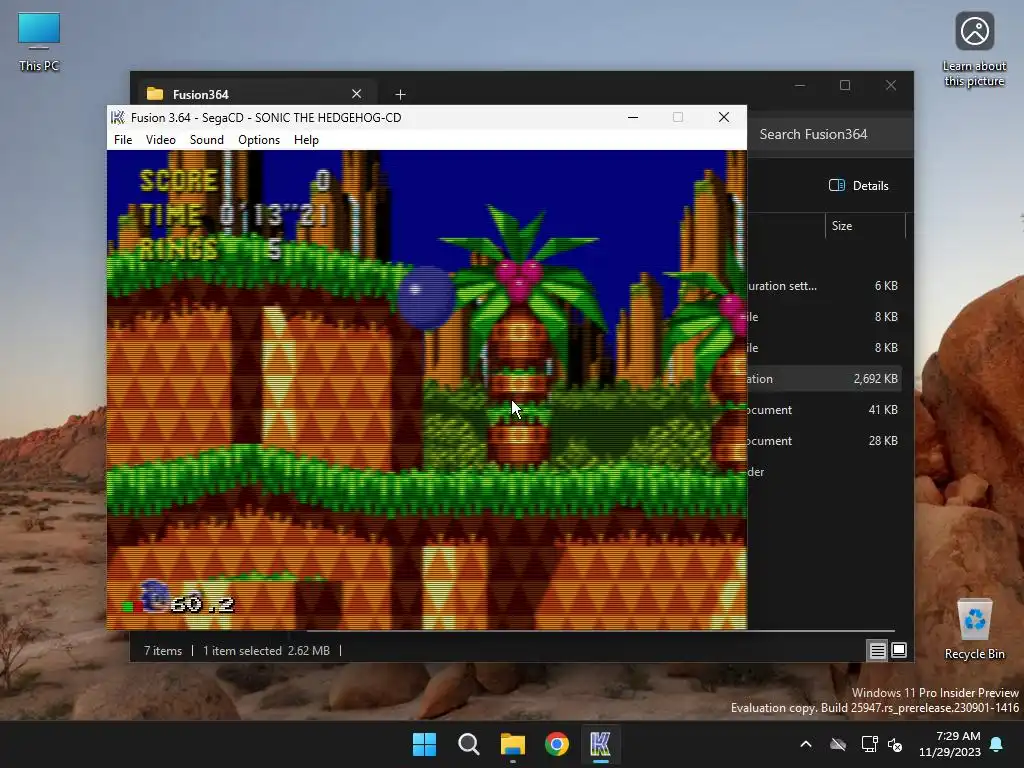Maximize the File Explorer window
The width and height of the screenshot is (1024, 768).
click(x=845, y=86)
